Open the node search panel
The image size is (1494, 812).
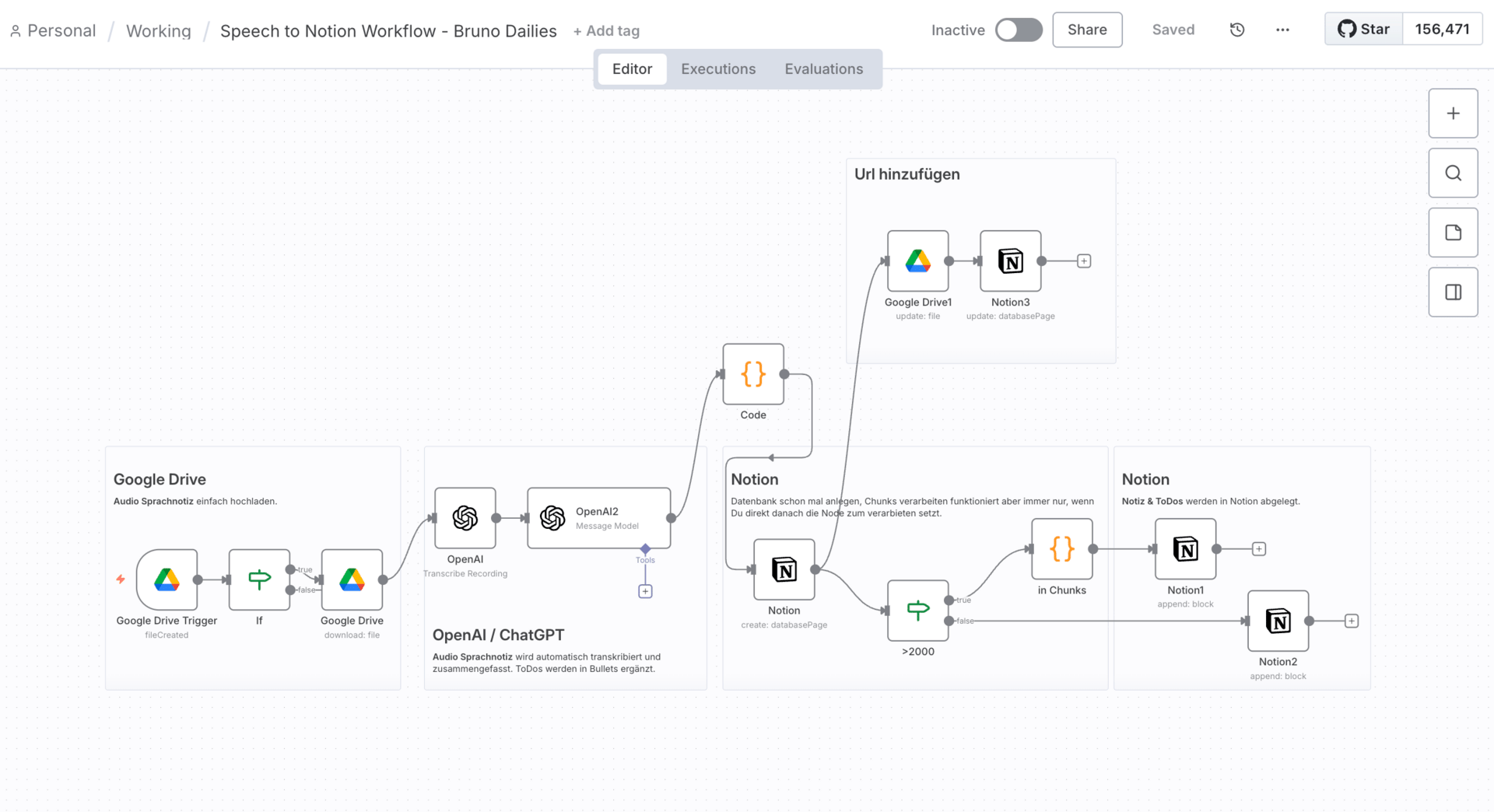coord(1453,173)
